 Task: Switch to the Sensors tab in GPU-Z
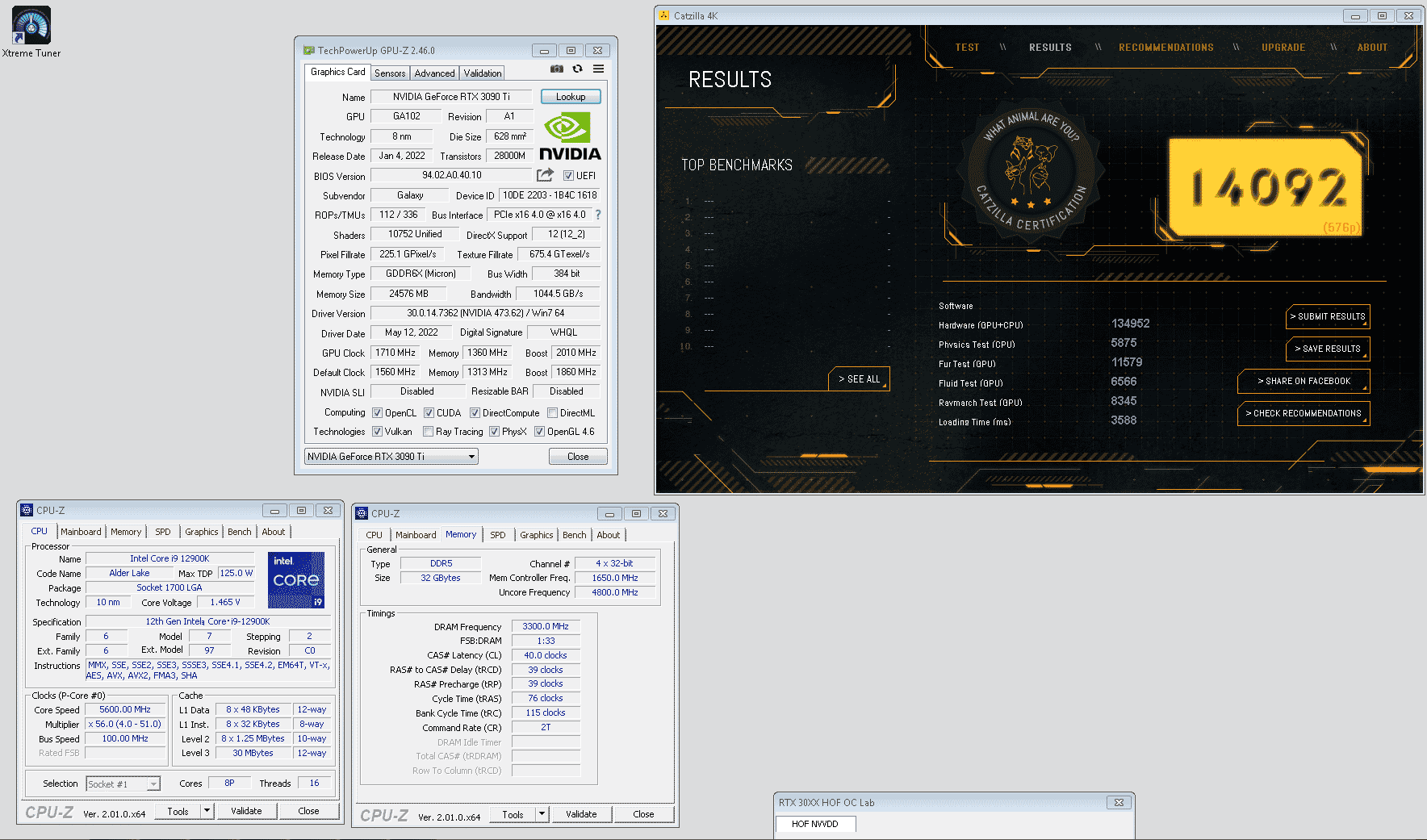(x=390, y=73)
